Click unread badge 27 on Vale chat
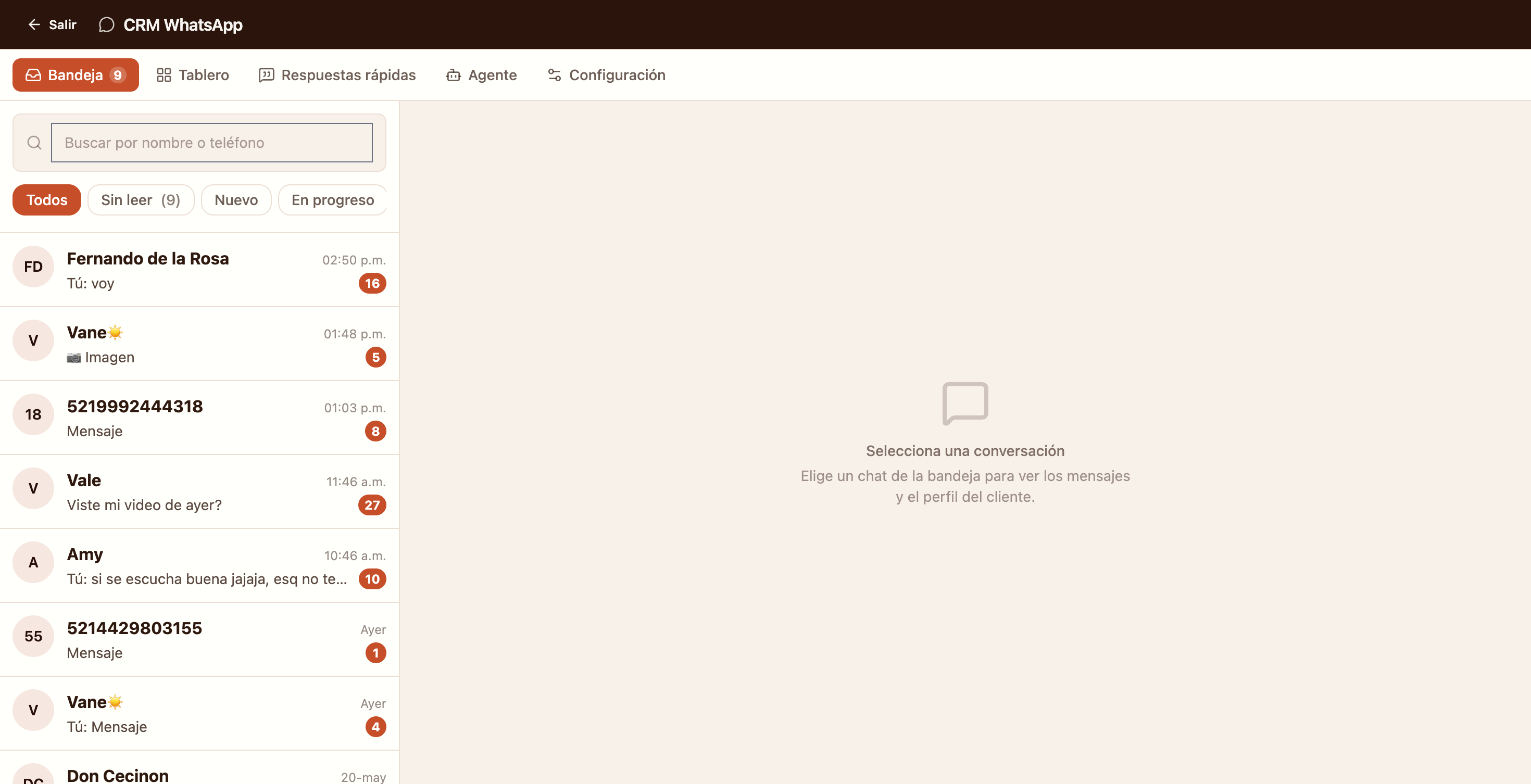Screen dimensions: 1531x784 (372, 505)
